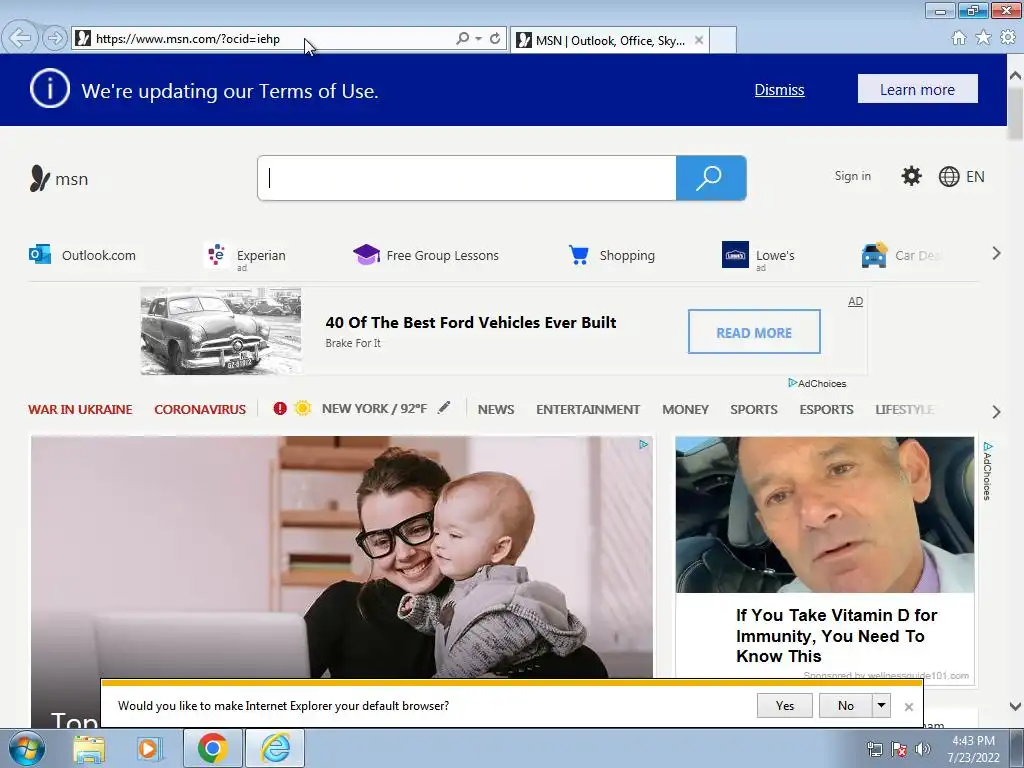This screenshot has height=768, width=1024.
Task: Open the Vitamin D ad video thumbnail
Action: [x=825, y=515]
